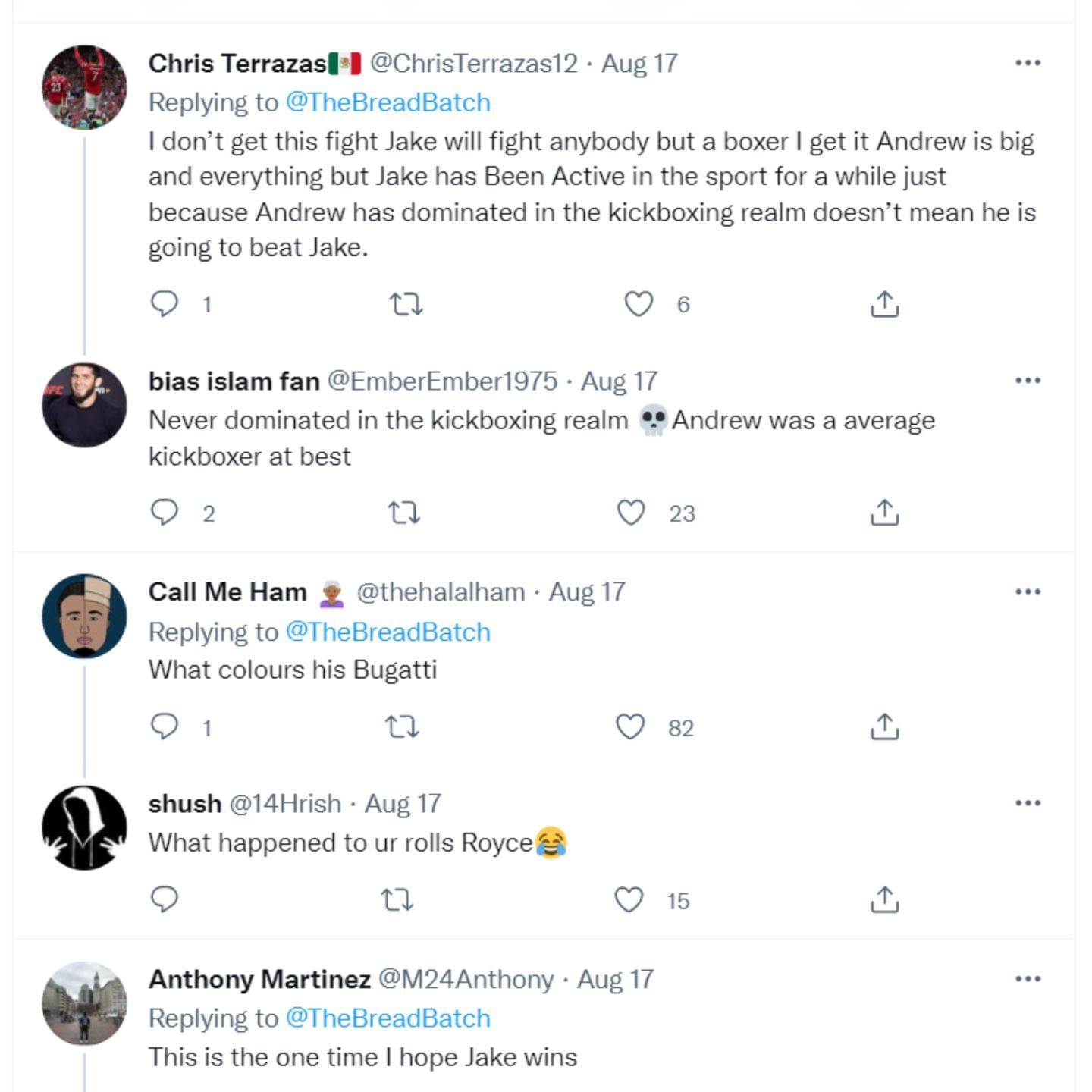Viewport: 1092px width, 1092px height.
Task: Share the shush rolls Royce tweet
Action: [884, 900]
